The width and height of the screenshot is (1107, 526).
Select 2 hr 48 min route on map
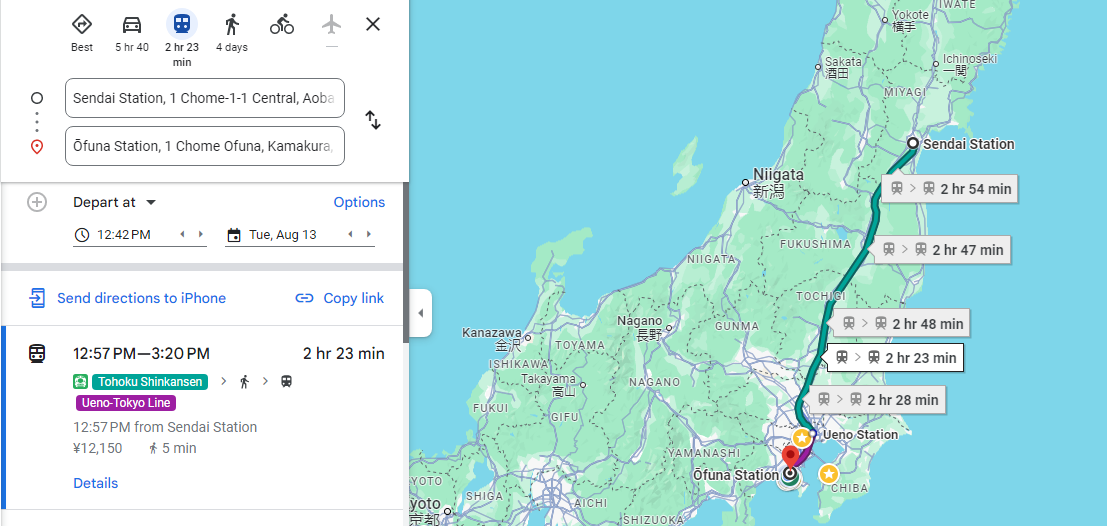(902, 323)
